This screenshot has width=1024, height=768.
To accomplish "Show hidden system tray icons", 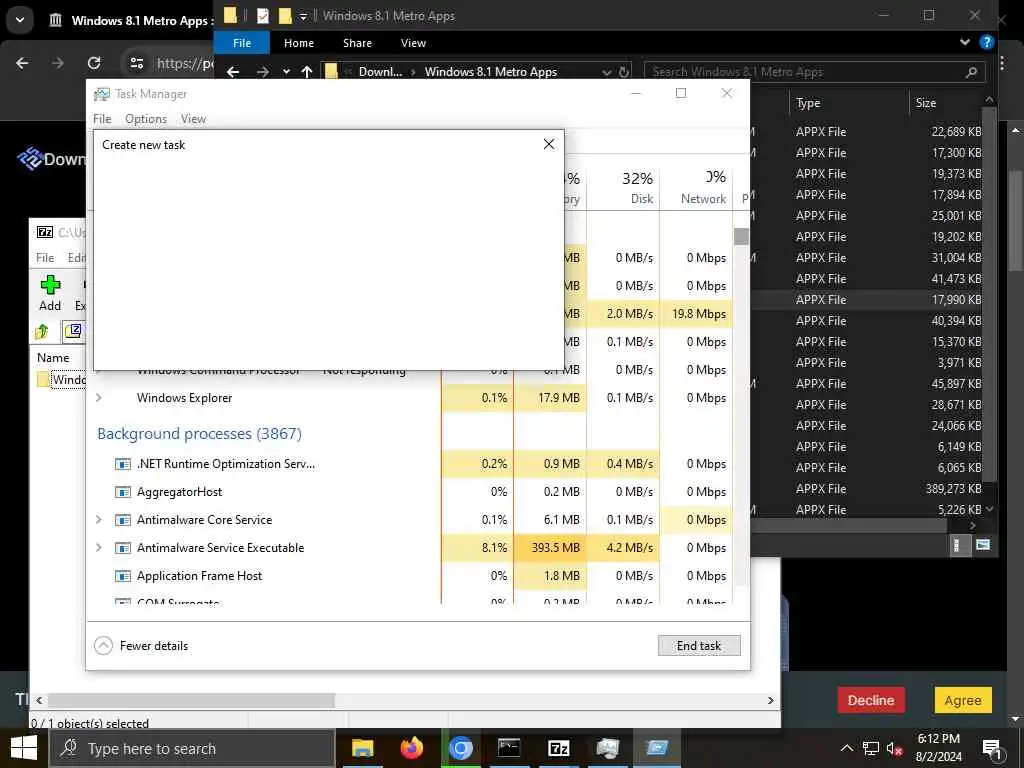I will [846, 748].
